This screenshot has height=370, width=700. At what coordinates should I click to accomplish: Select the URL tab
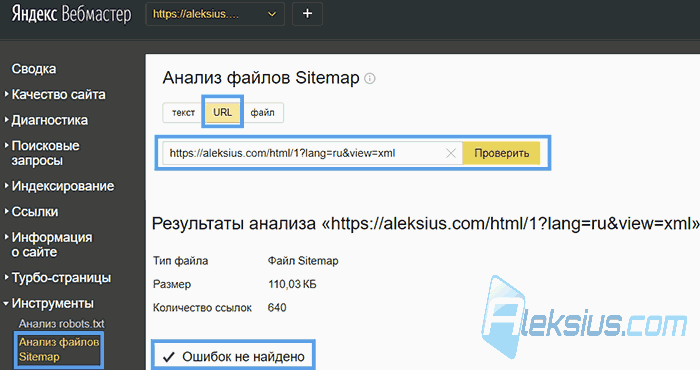222,112
